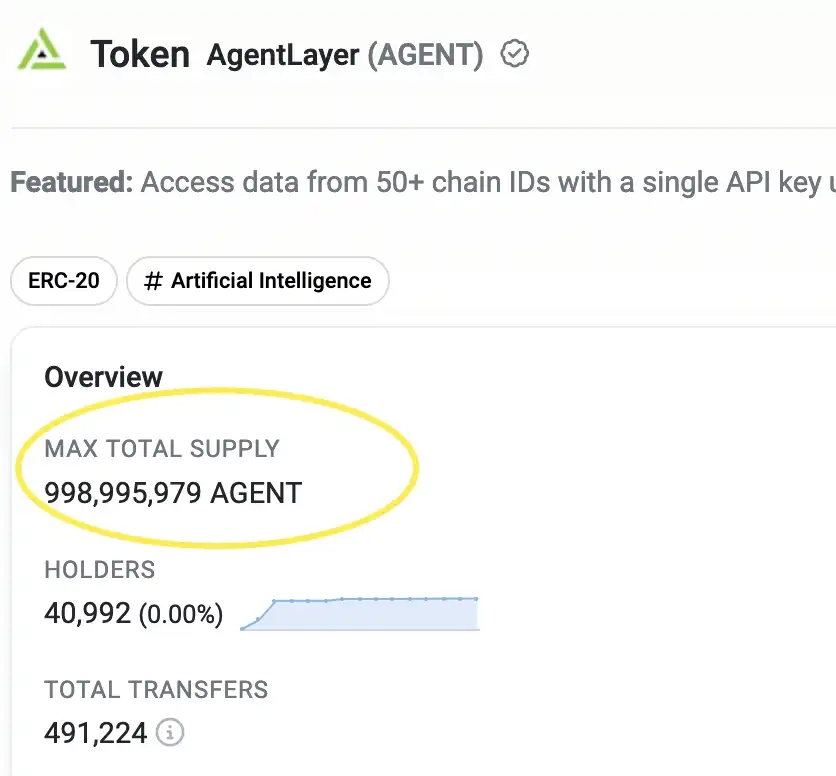The image size is (836, 776).
Task: Select the 998,995,979 AGENT supply value
Action: [x=173, y=493]
